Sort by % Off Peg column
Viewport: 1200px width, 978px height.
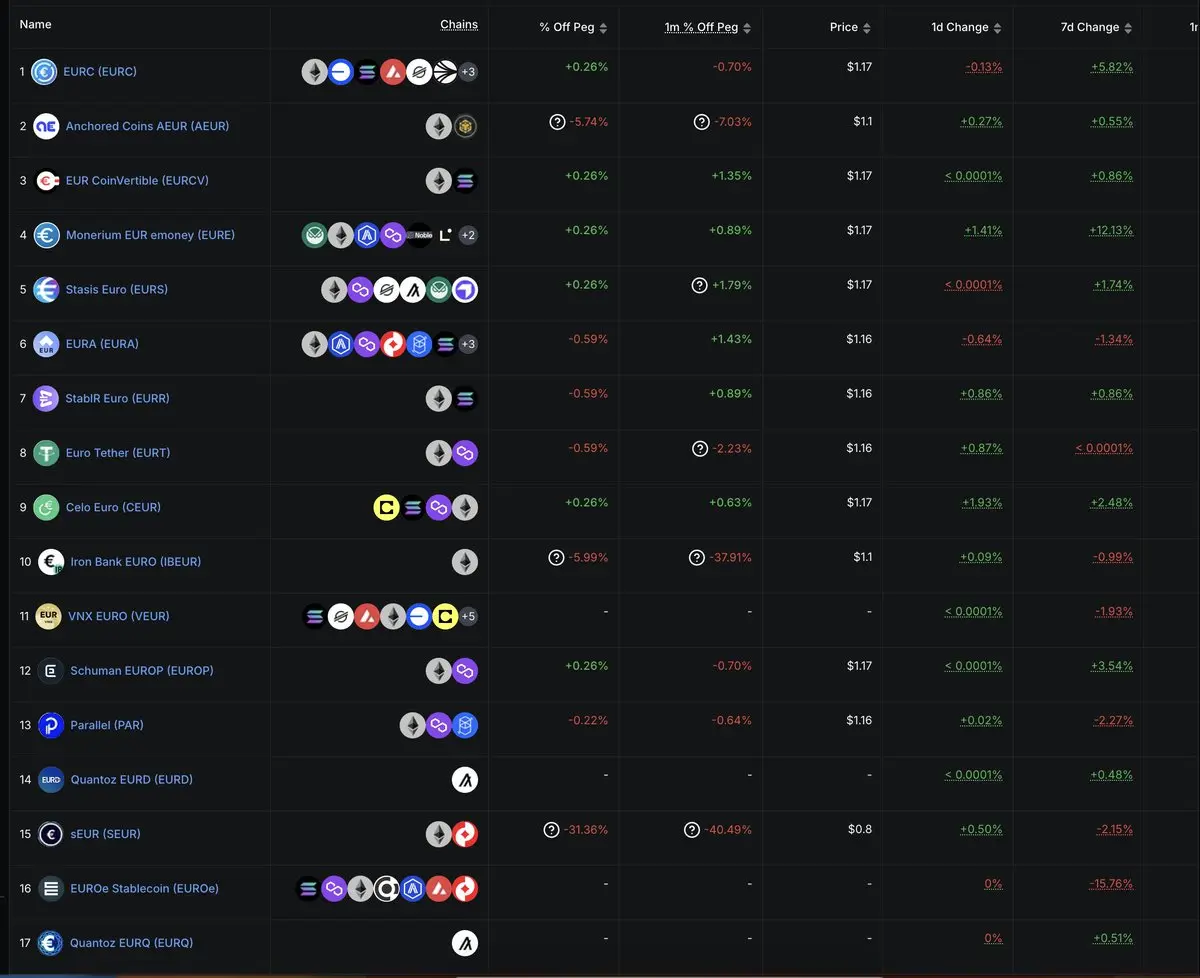click(573, 28)
